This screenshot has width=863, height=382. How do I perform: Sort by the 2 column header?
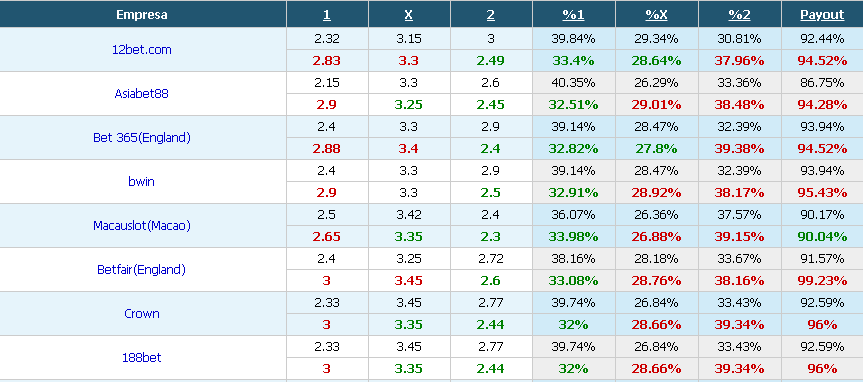(x=490, y=15)
